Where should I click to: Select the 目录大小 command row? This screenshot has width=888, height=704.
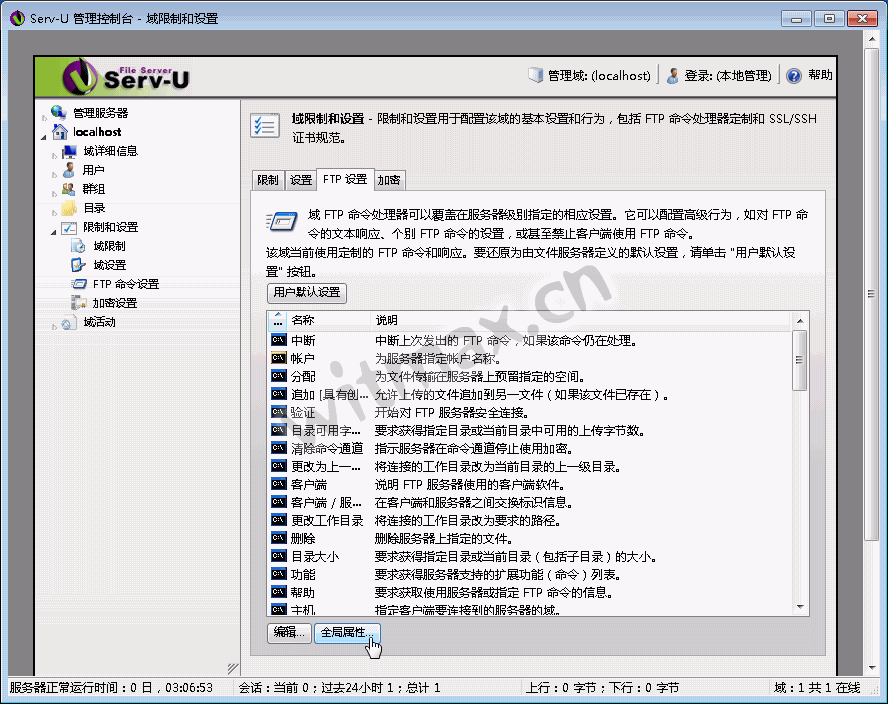pos(530,556)
